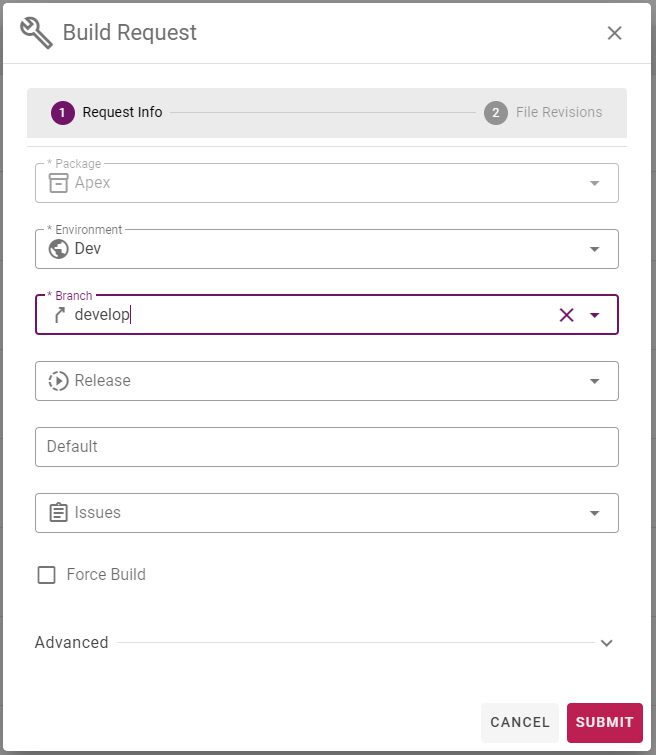Expand the Advanced section chevron
This screenshot has width=656, height=755.
[607, 643]
